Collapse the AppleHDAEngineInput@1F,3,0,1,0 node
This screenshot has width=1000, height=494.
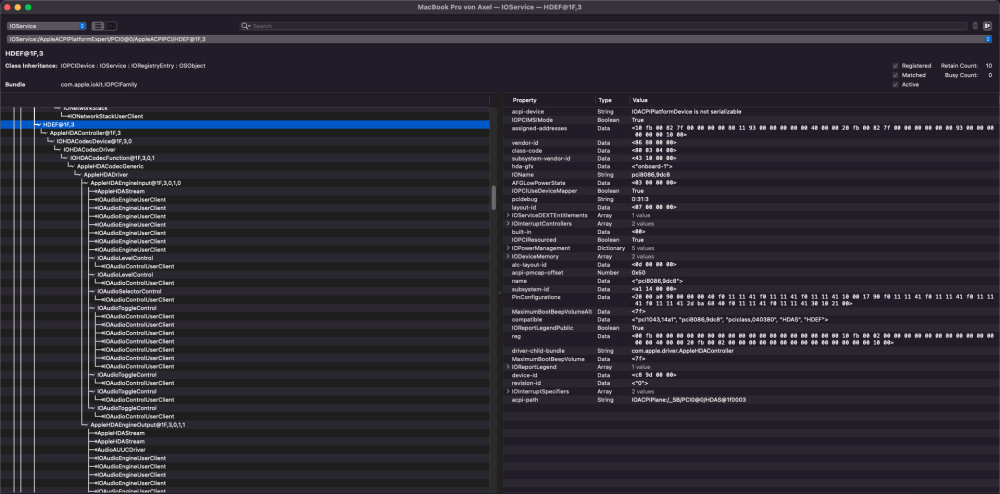87,183
